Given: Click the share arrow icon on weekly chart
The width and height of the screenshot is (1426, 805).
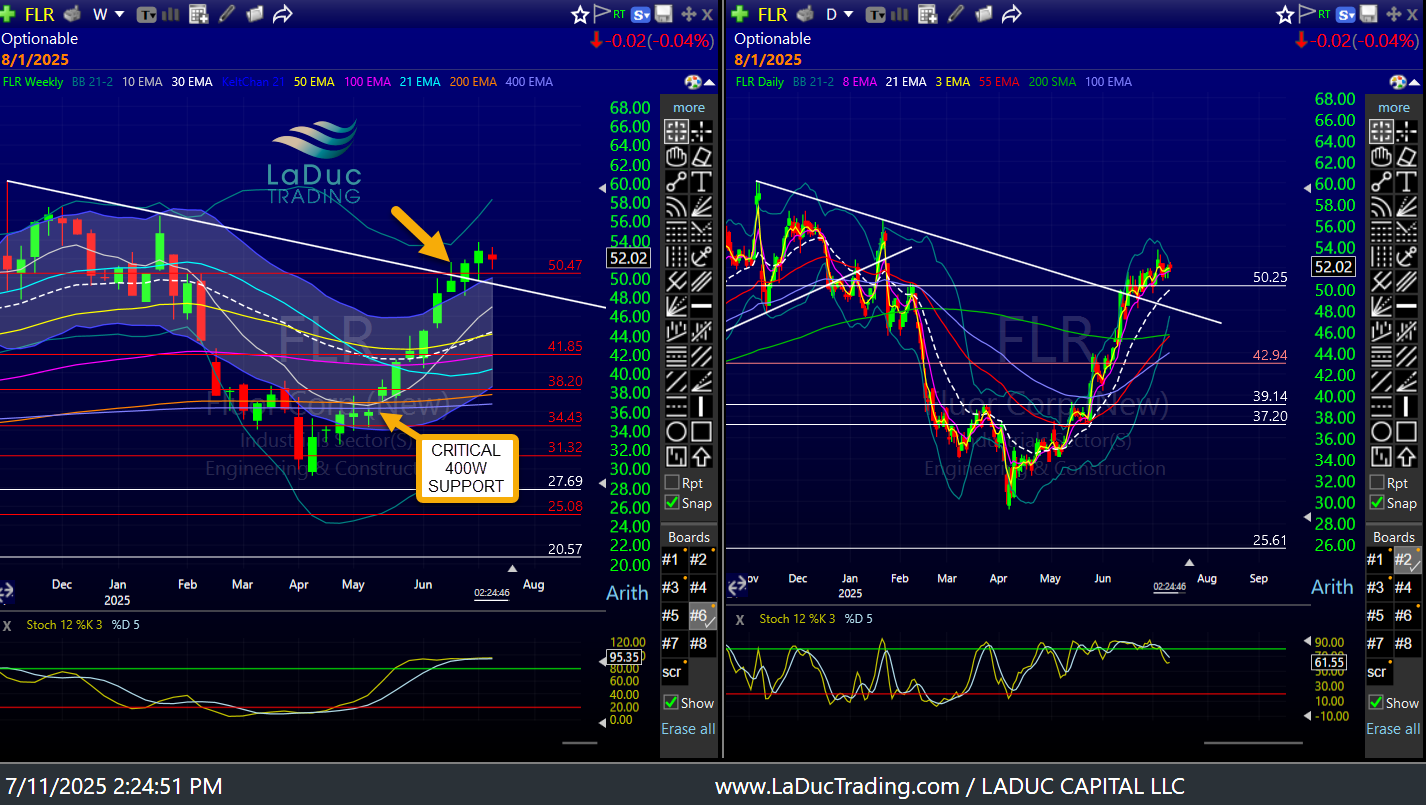Looking at the screenshot, I should (282, 14).
